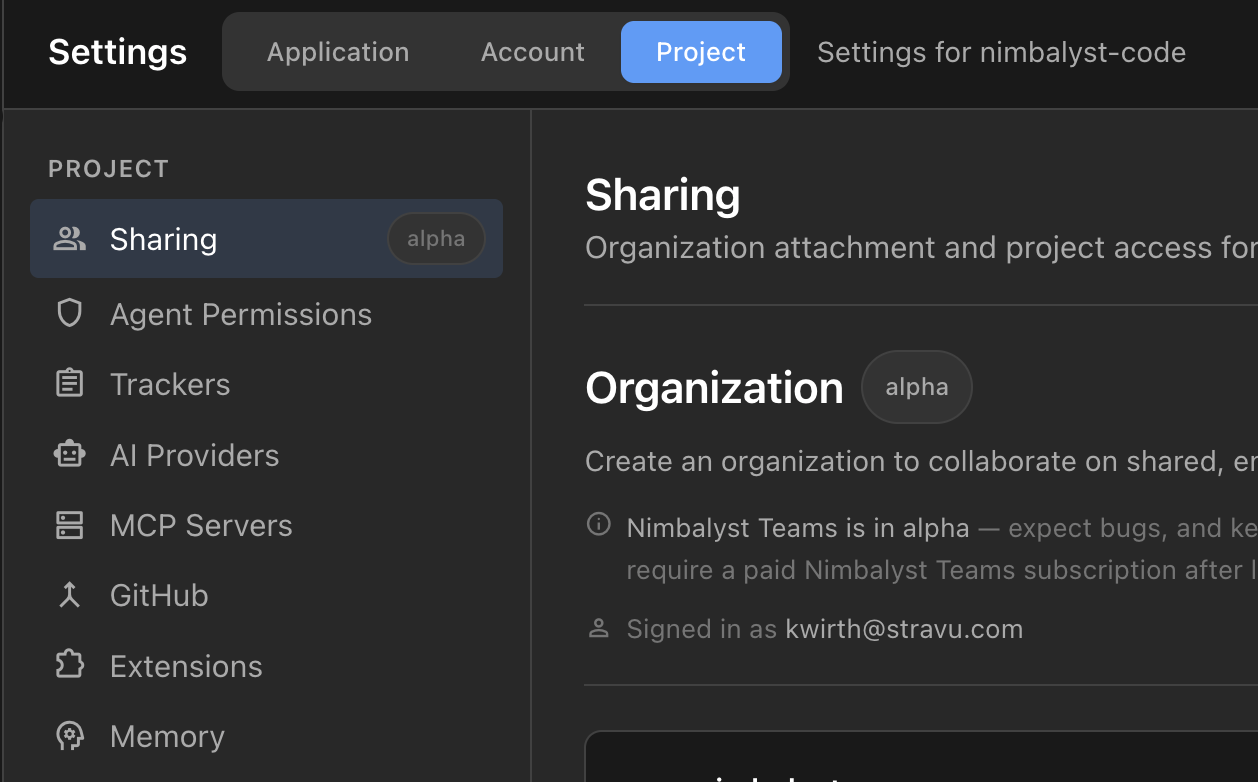The width and height of the screenshot is (1258, 782).
Task: Switch to the Application tab
Action: (338, 52)
